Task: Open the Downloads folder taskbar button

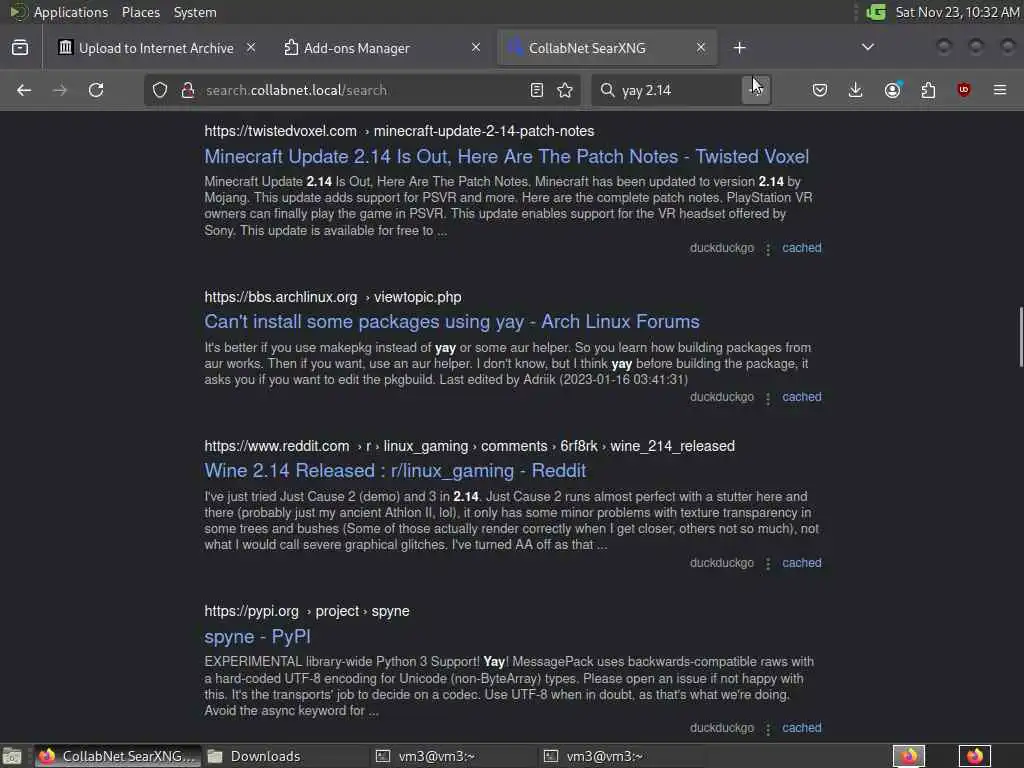Action: click(x=284, y=756)
